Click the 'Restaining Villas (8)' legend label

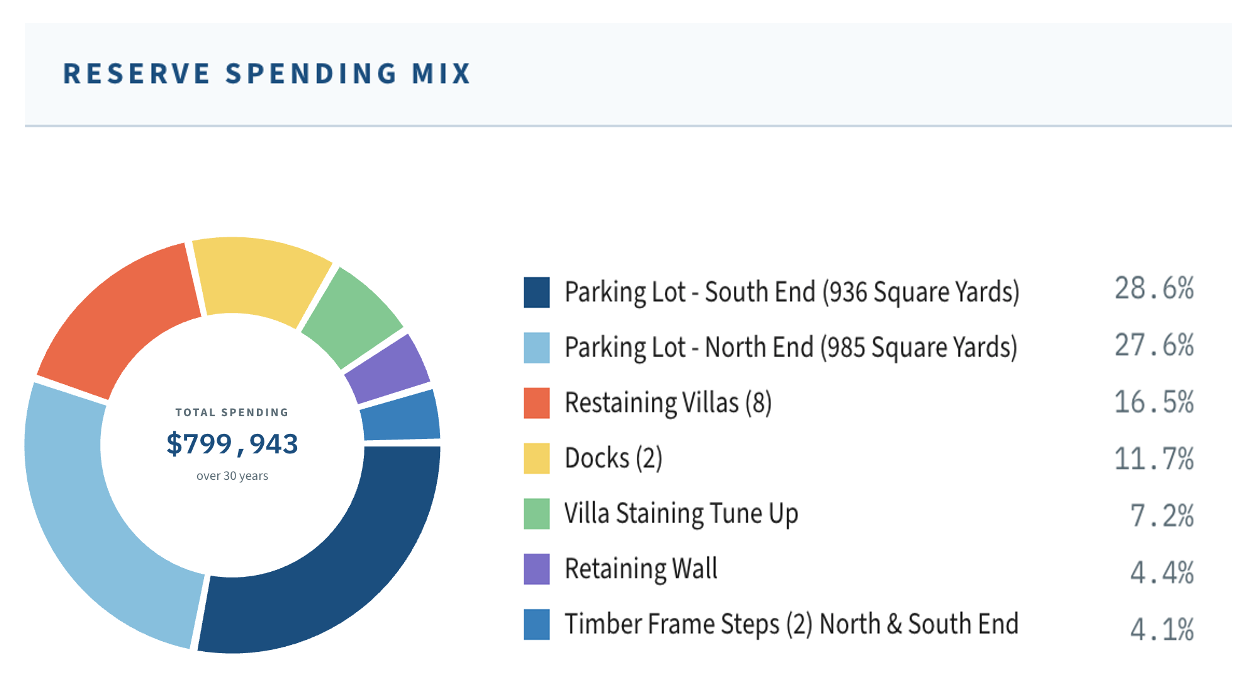coord(668,403)
